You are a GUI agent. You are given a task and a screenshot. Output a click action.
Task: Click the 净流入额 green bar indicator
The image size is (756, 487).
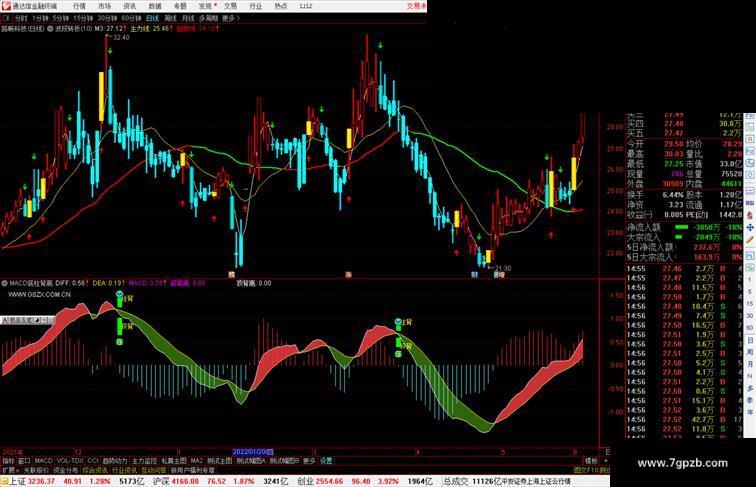tap(681, 227)
